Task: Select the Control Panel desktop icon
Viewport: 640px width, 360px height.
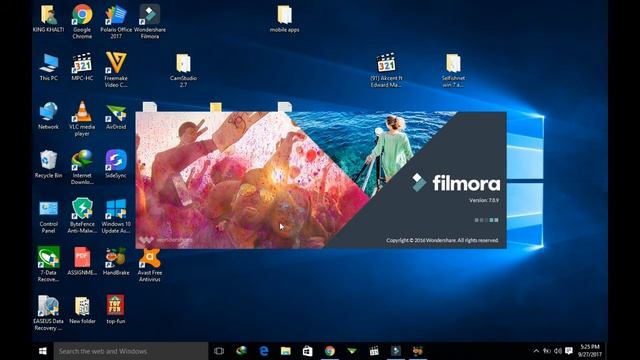Action: [x=48, y=216]
